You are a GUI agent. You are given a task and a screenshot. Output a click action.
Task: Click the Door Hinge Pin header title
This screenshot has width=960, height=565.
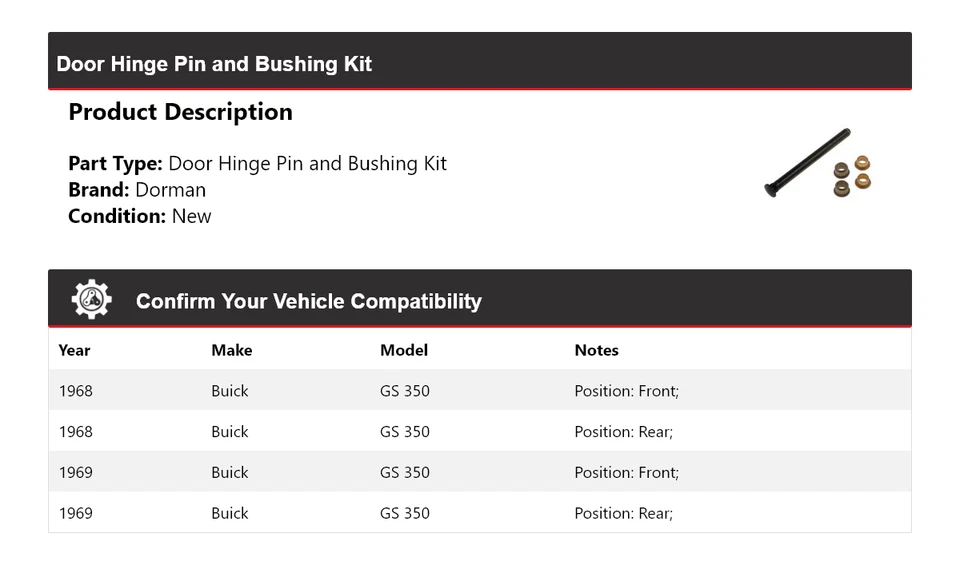214,64
